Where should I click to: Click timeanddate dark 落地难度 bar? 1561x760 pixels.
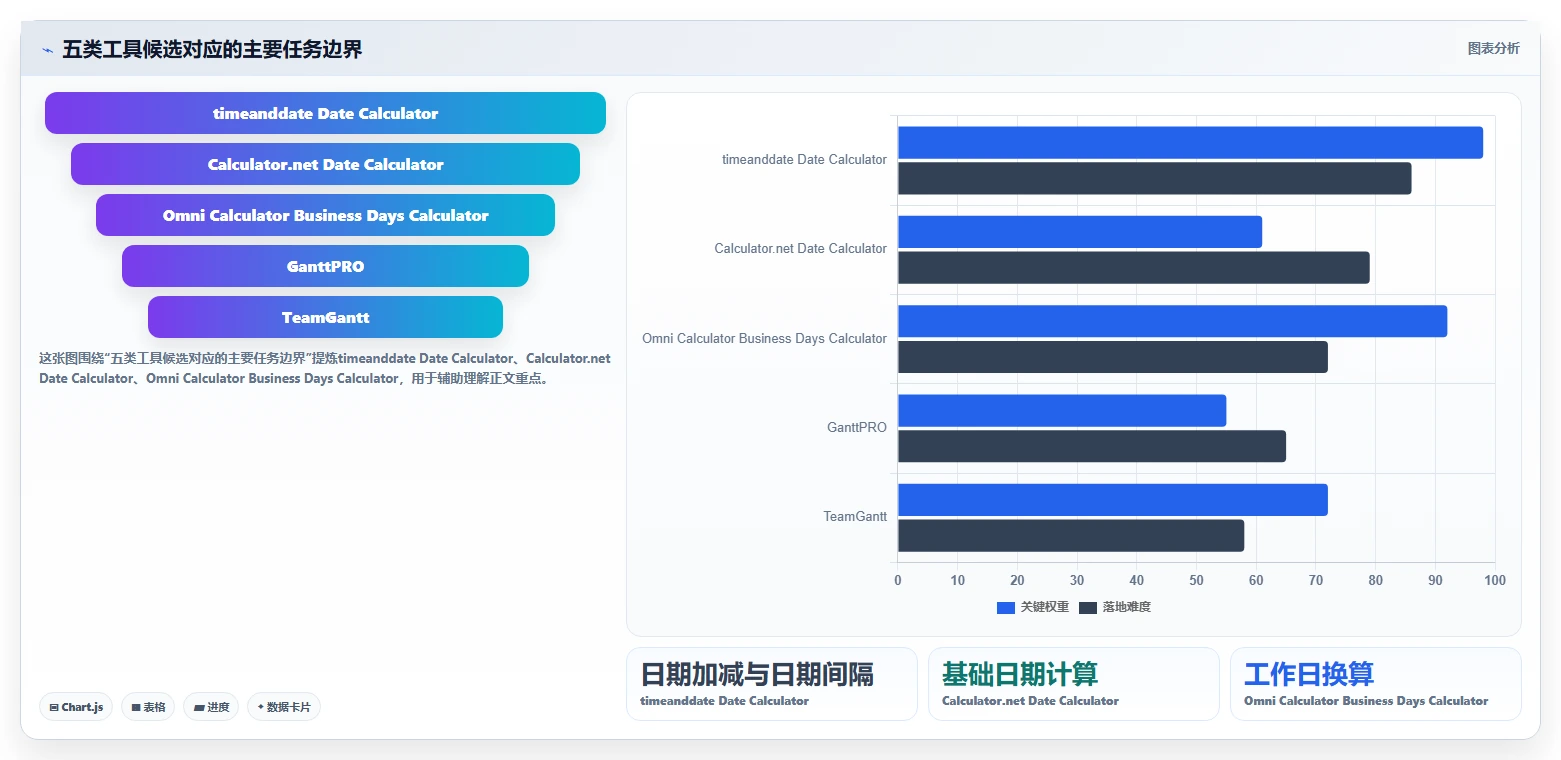tap(1154, 178)
